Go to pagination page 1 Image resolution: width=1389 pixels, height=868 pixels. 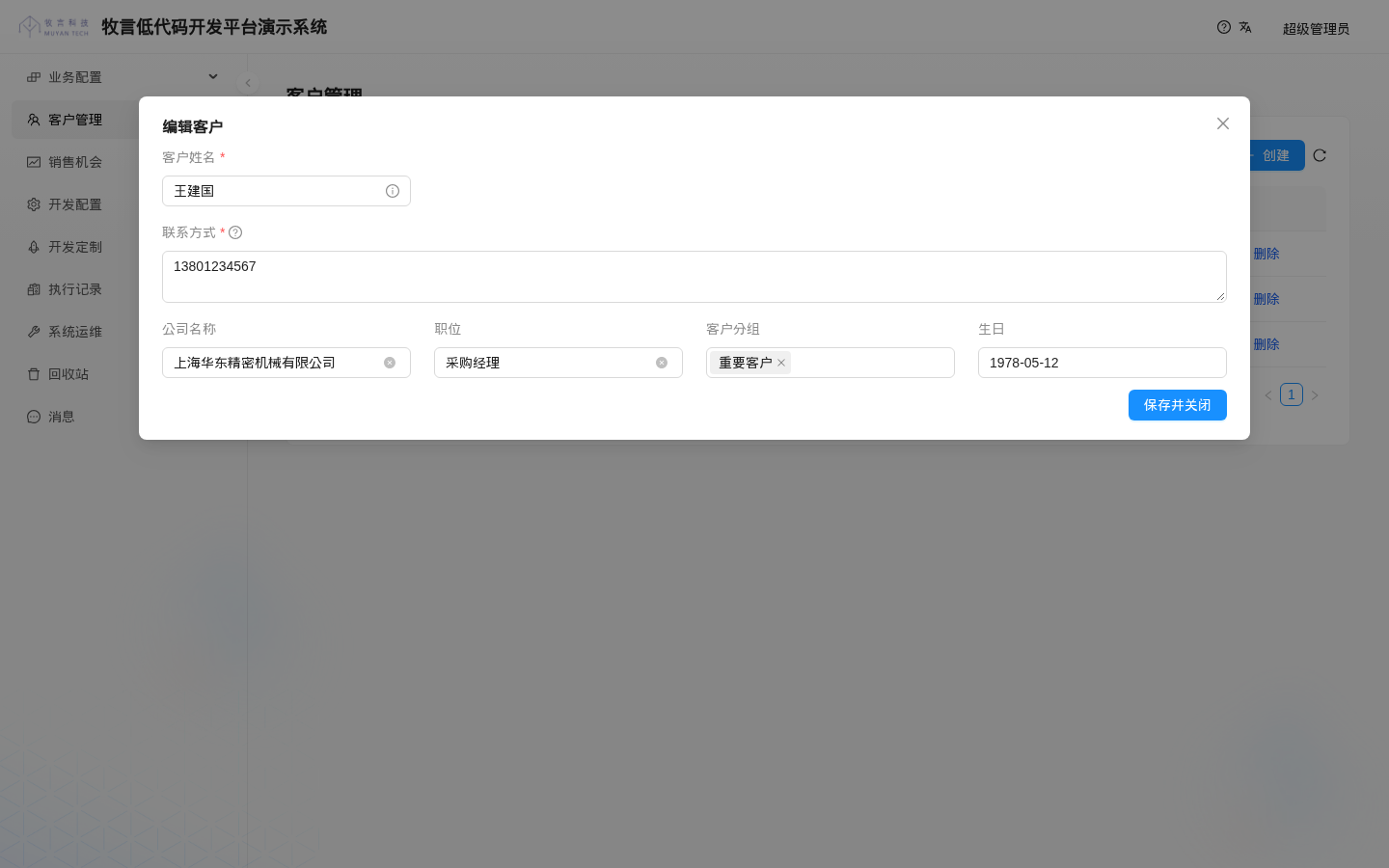tap(1292, 394)
